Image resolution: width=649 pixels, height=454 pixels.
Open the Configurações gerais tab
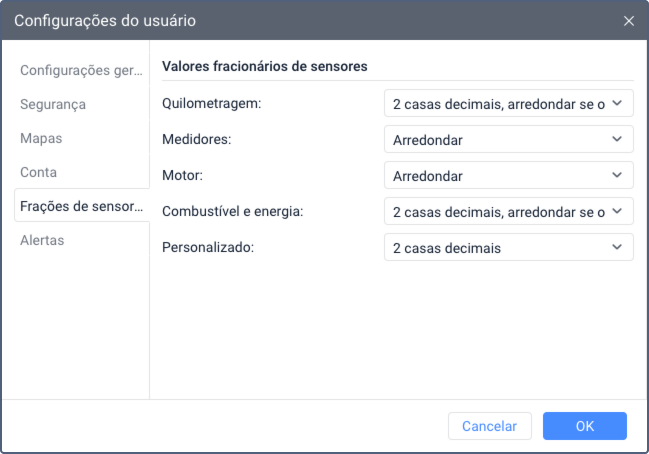pos(80,70)
